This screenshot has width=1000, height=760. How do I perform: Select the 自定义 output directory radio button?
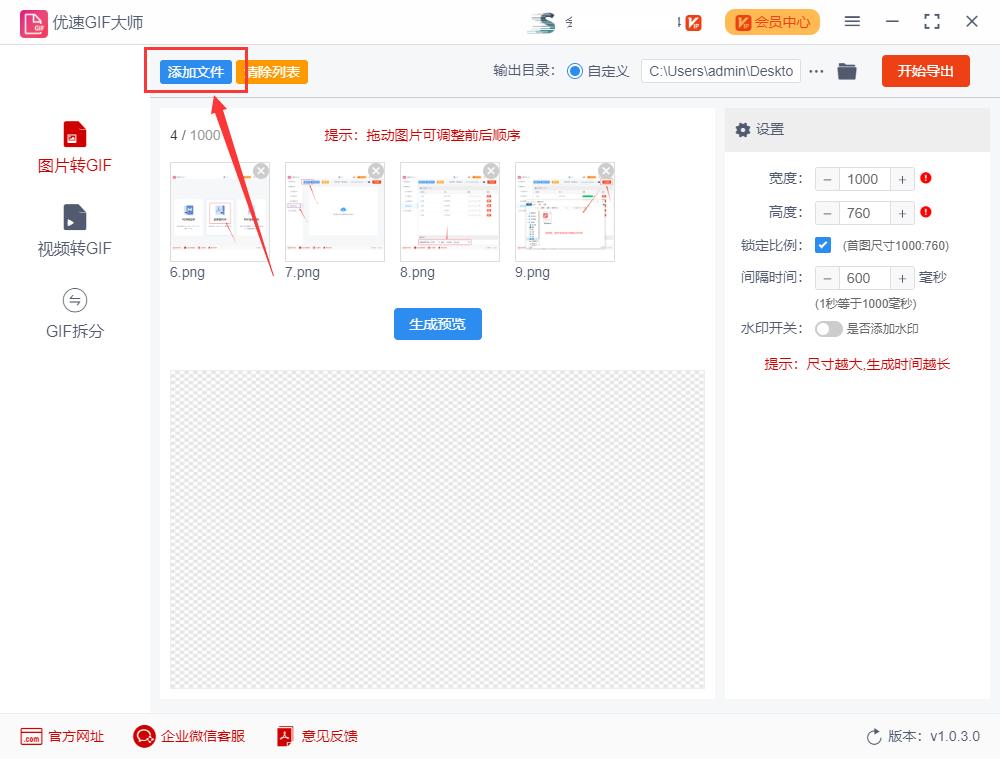click(573, 71)
